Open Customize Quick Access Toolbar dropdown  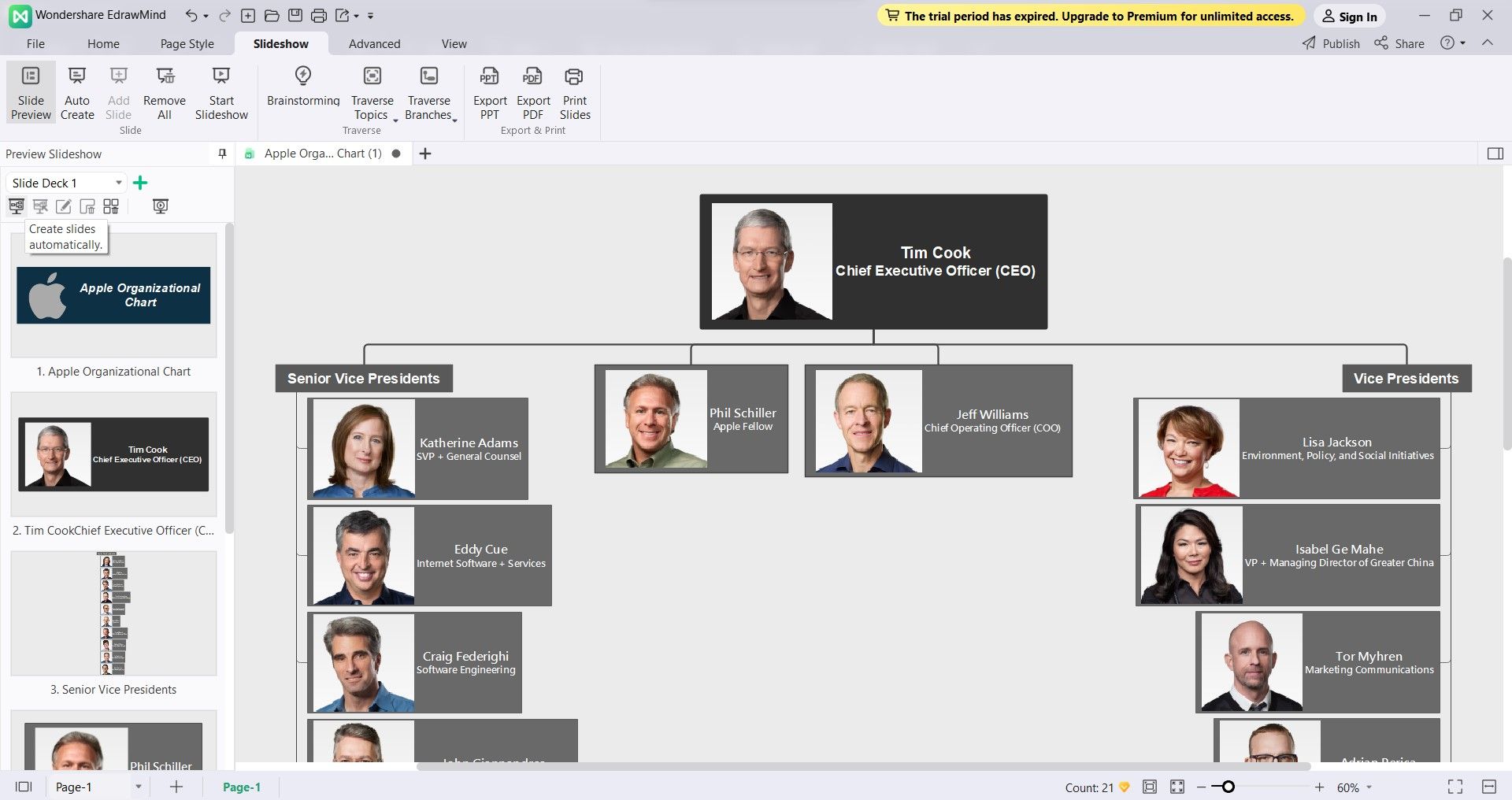(x=370, y=16)
